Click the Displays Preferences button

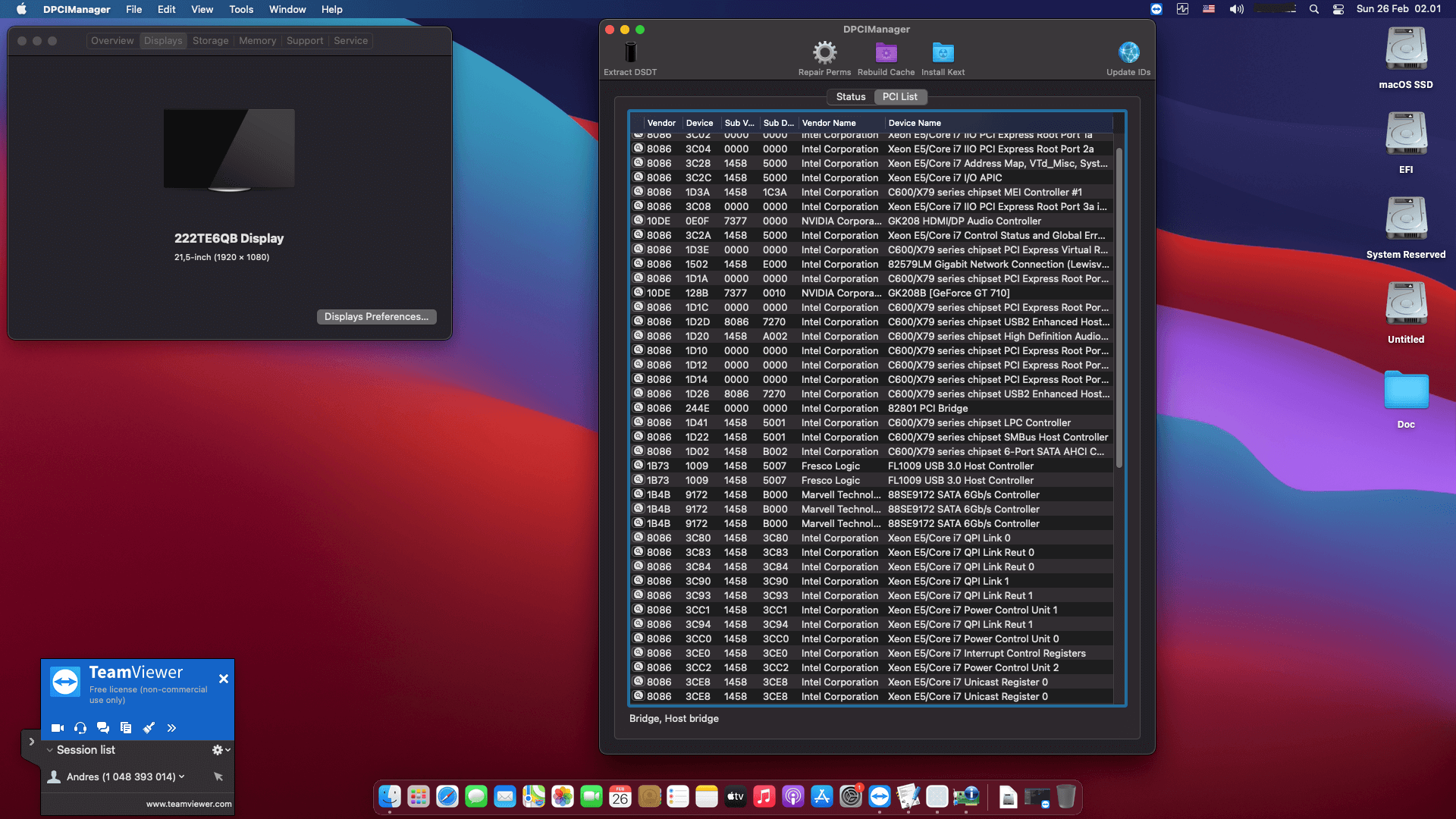pyautogui.click(x=376, y=316)
